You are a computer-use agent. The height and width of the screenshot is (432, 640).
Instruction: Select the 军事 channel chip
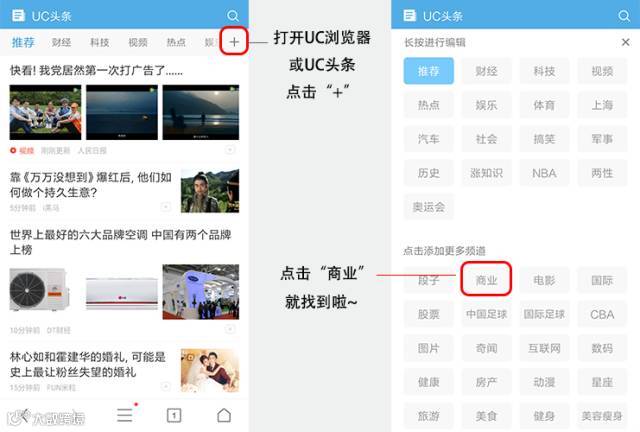(x=602, y=139)
